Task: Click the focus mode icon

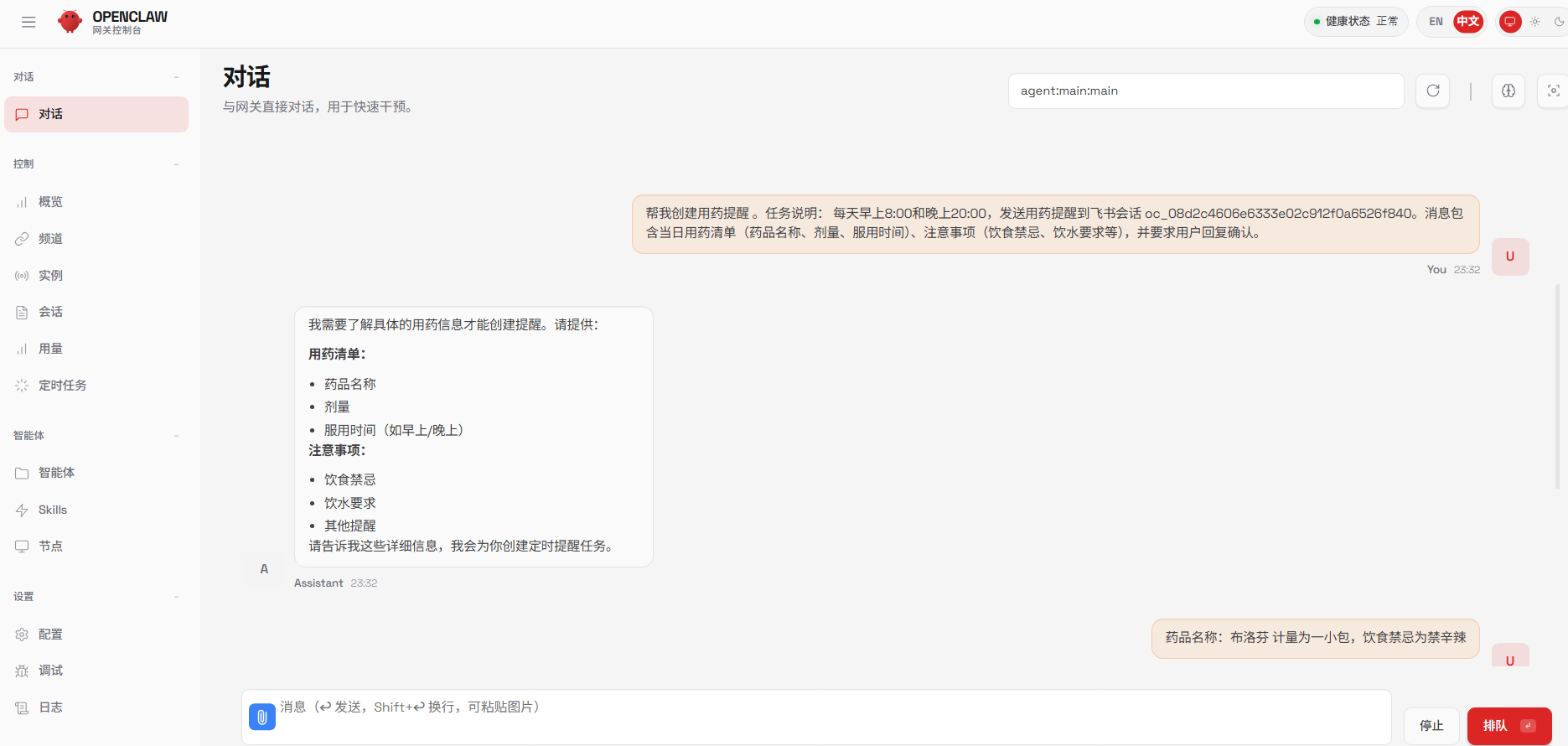Action: (x=1553, y=91)
